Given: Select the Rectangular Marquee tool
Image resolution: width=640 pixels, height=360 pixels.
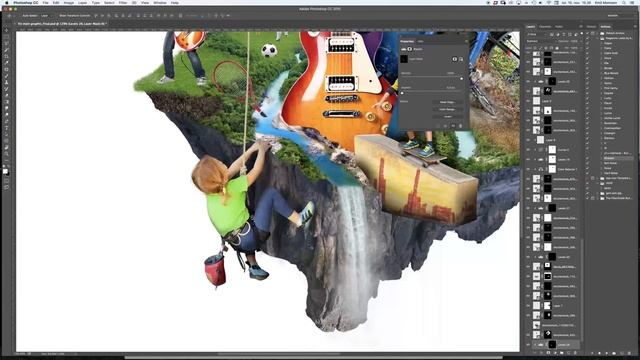Looking at the screenshot, I should (x=6, y=37).
